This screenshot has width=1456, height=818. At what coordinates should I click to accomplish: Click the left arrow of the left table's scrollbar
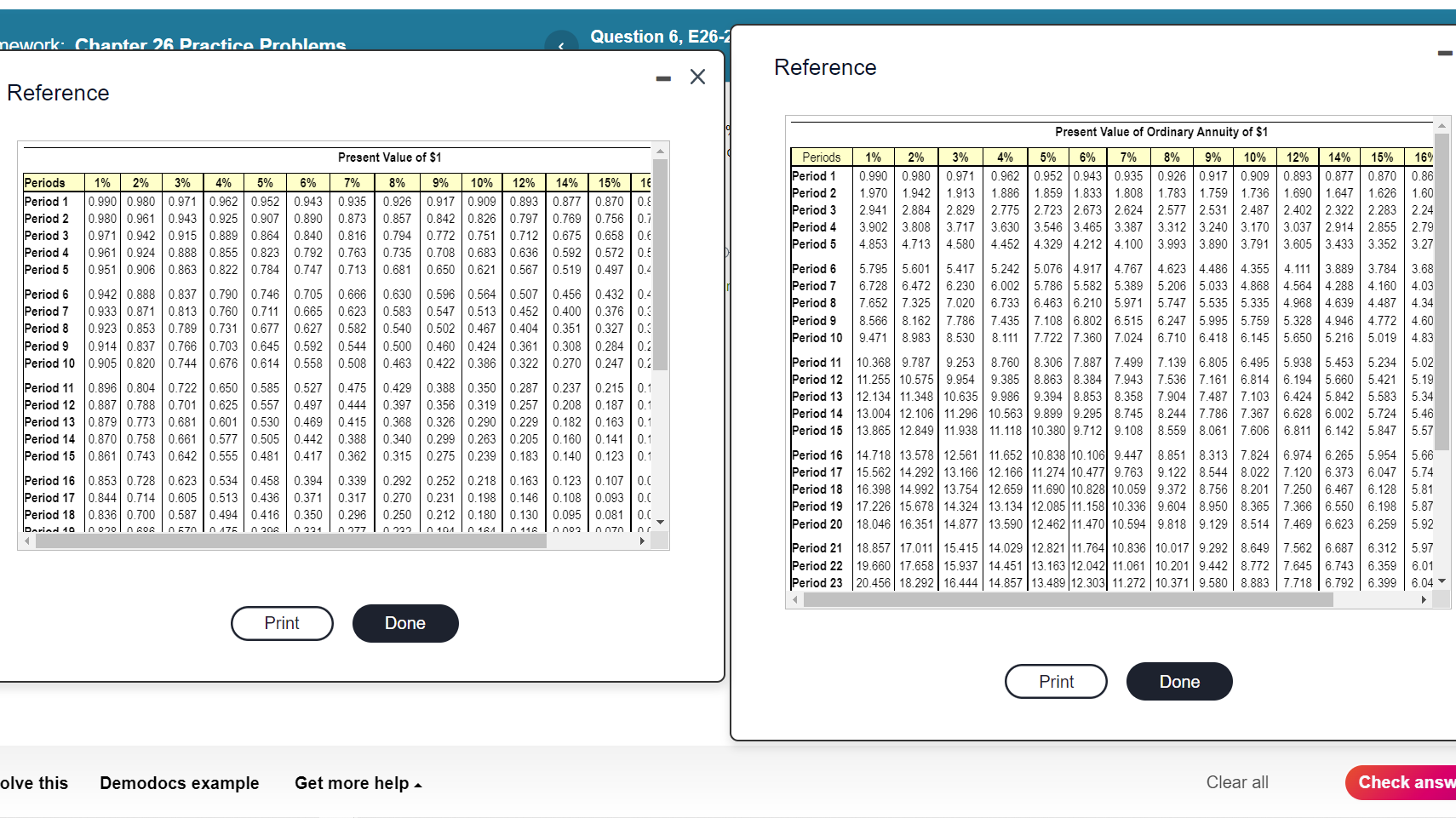(x=26, y=541)
